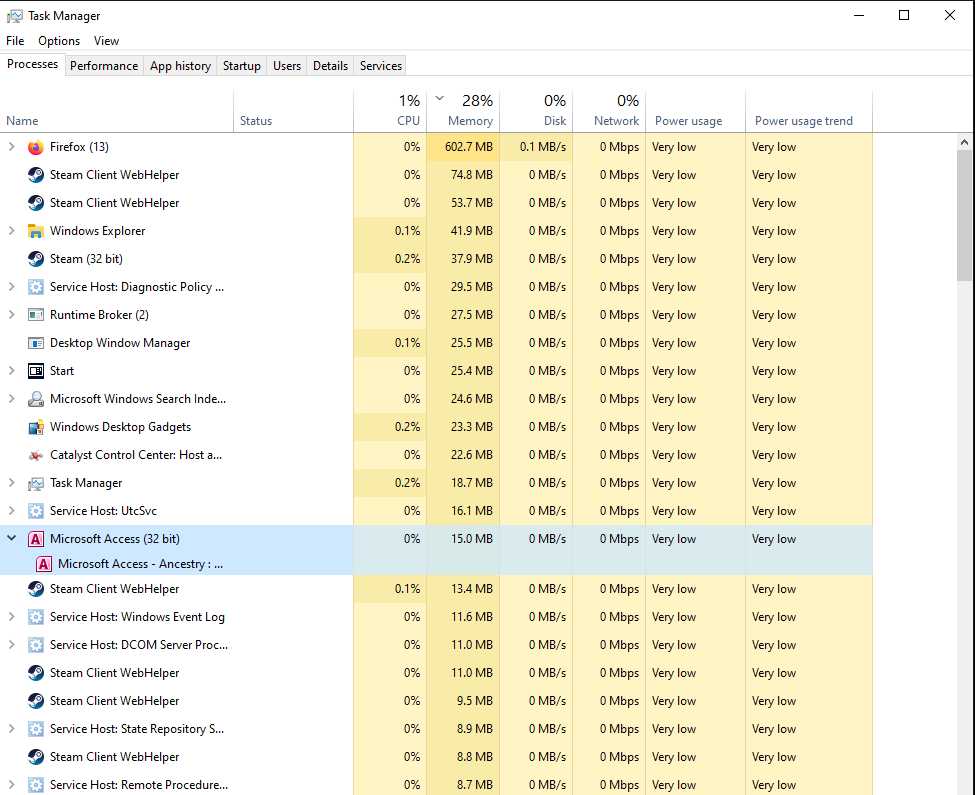975x795 pixels.
Task: Click the Steam Client WebHelper icon using 8.8 MB
Action: point(35,757)
